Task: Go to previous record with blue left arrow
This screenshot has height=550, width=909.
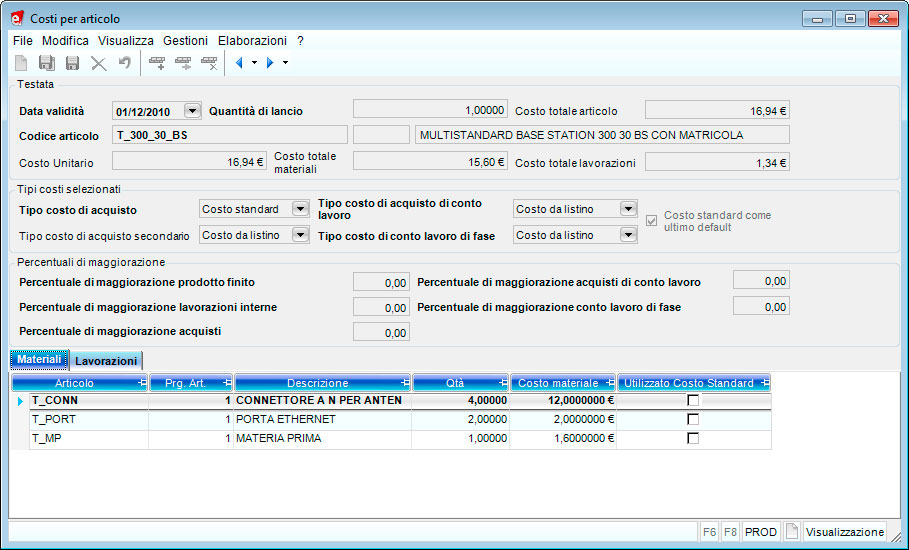Action: [x=239, y=63]
